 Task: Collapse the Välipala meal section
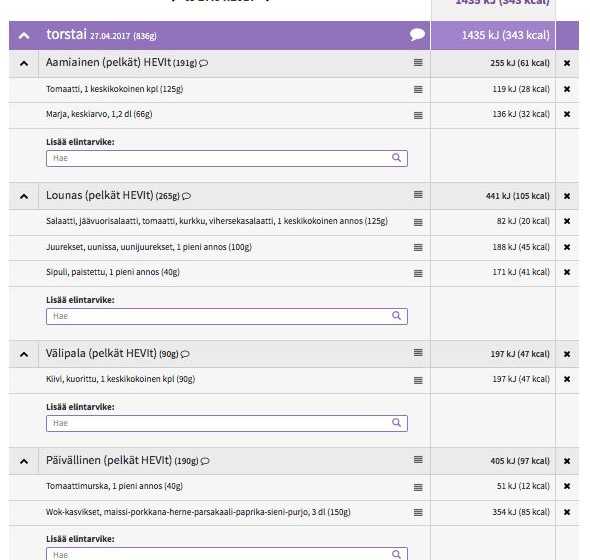[24, 354]
